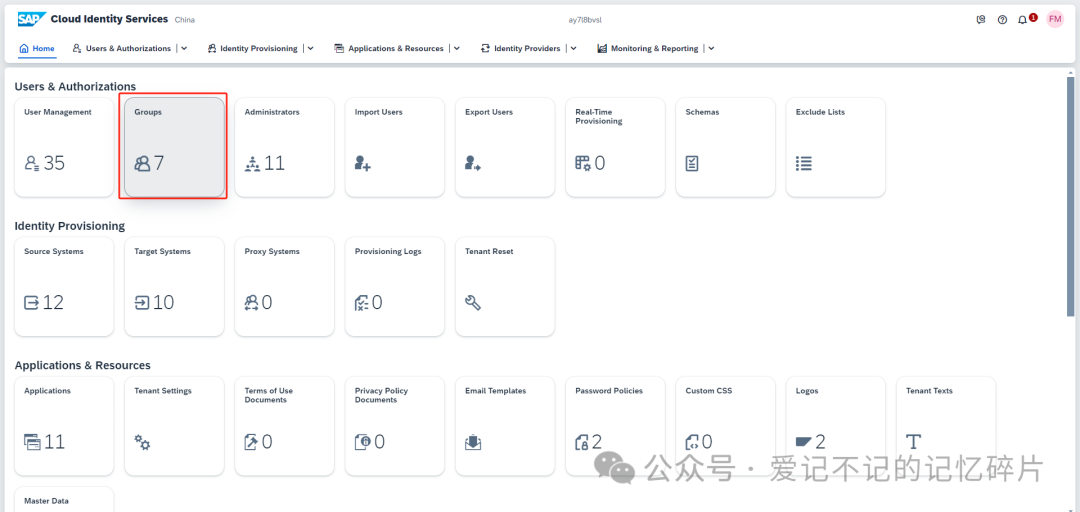Click the Source Systems arrow icon
This screenshot has width=1080, height=512.
[32, 303]
